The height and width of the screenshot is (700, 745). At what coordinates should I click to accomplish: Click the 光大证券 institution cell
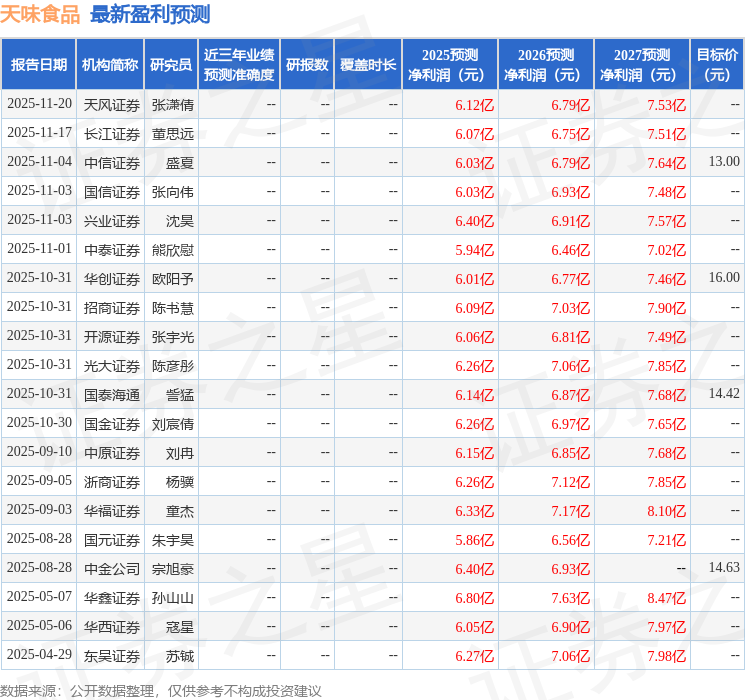[112, 366]
